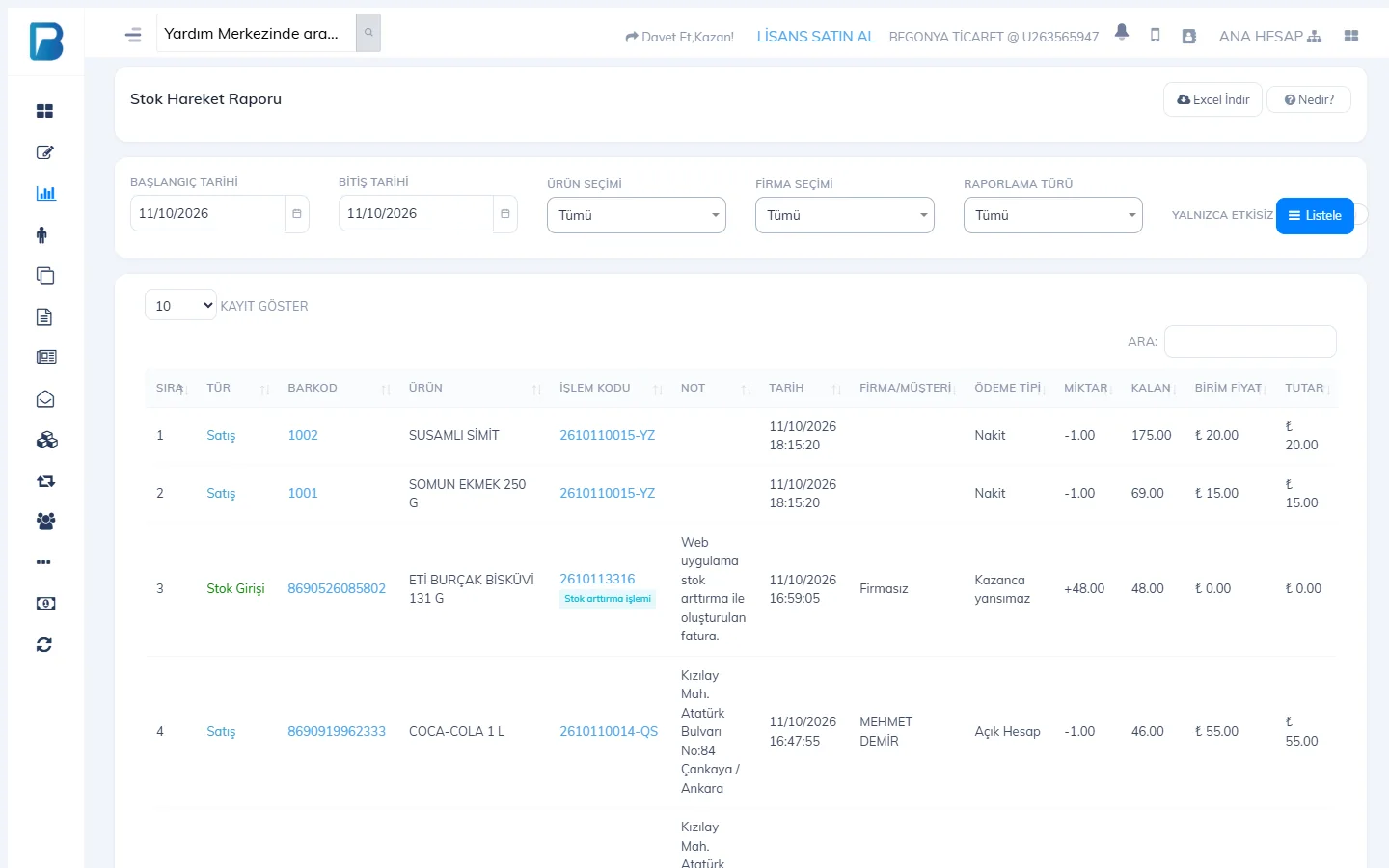The height and width of the screenshot is (868, 1389).
Task: Open the RAPORLAMA TÜRÜ dropdown
Action: (x=1053, y=215)
